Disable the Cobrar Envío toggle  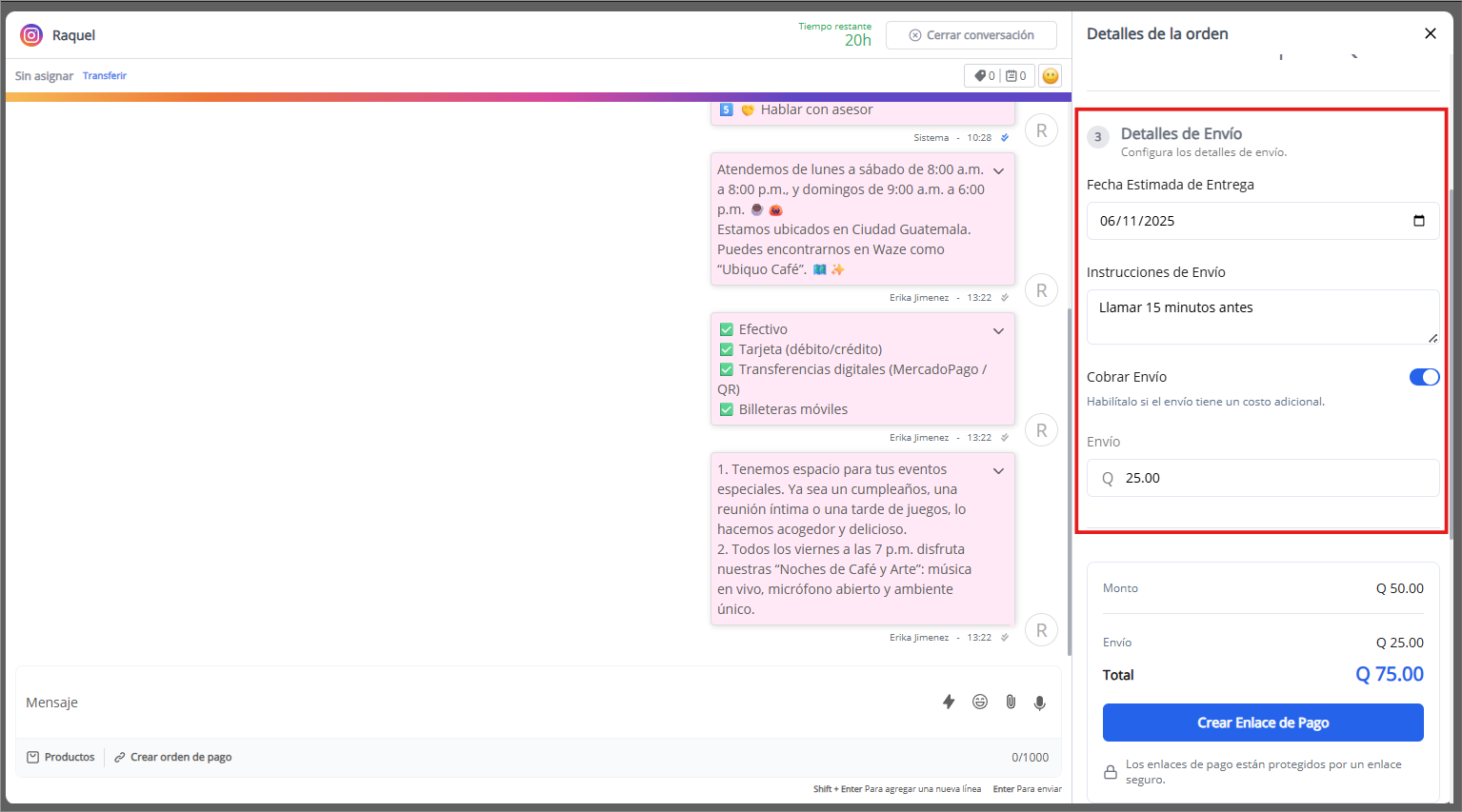1424,377
